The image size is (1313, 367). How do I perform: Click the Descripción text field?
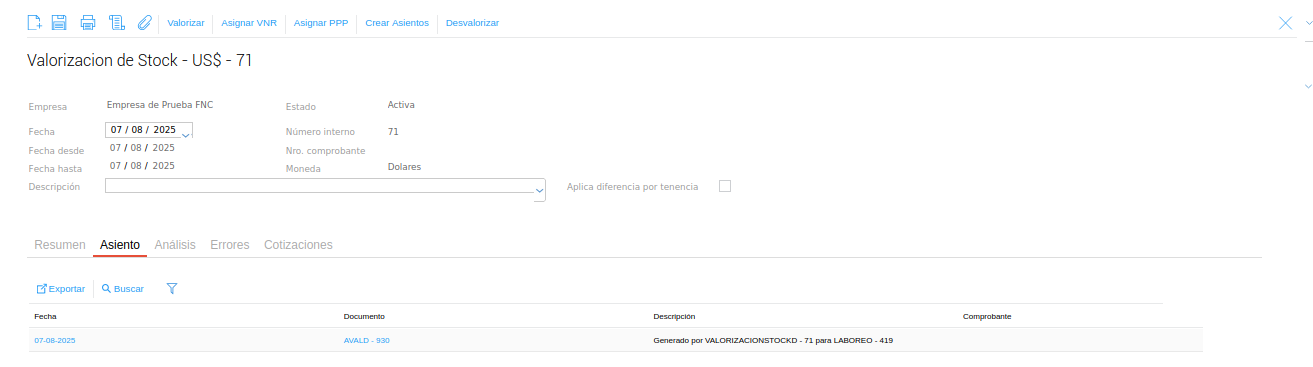[x=320, y=186]
